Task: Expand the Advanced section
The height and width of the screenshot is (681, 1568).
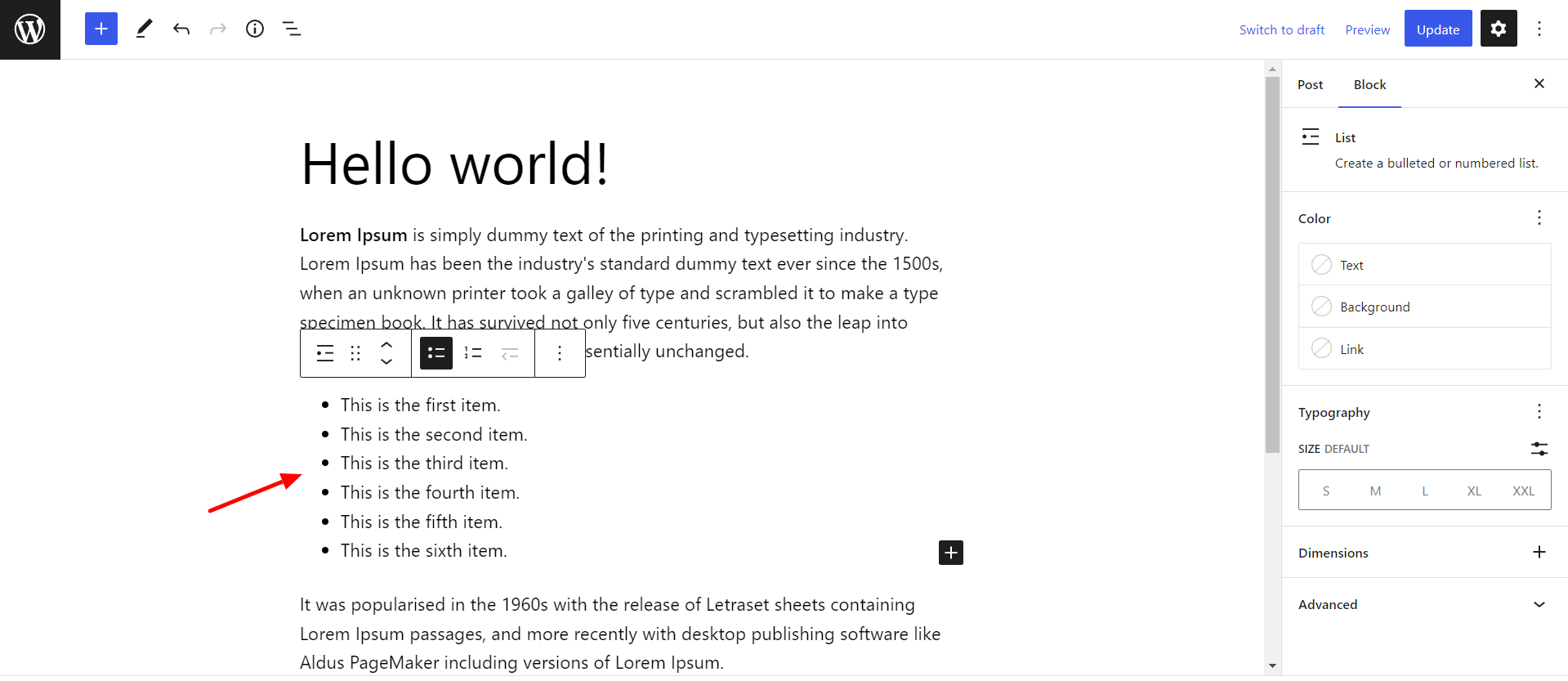Action: [x=1422, y=604]
